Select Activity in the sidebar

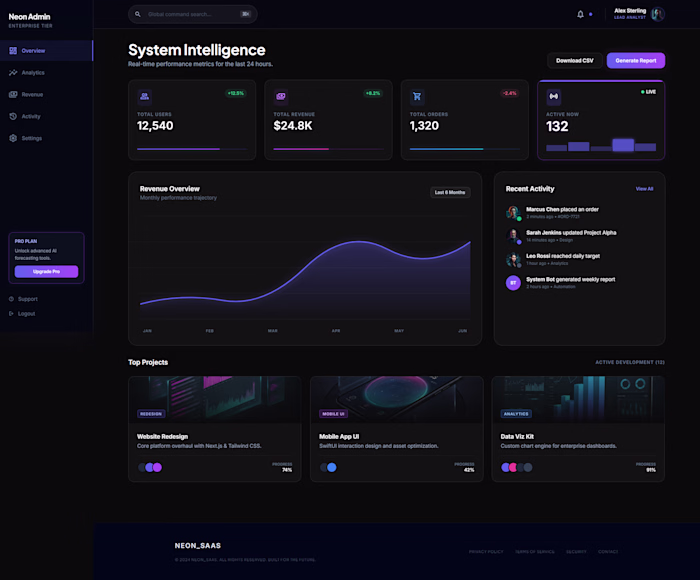click(46, 116)
